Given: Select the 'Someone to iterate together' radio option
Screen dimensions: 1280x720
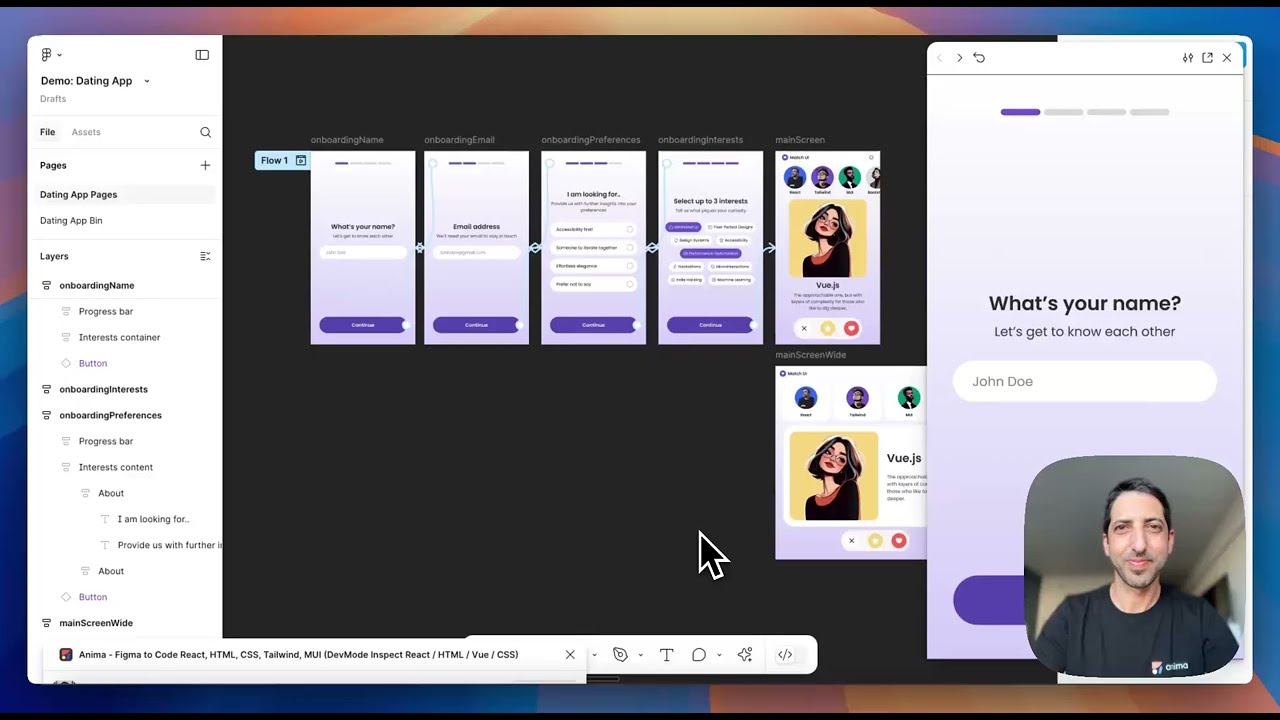Looking at the screenshot, I should click(x=593, y=247).
